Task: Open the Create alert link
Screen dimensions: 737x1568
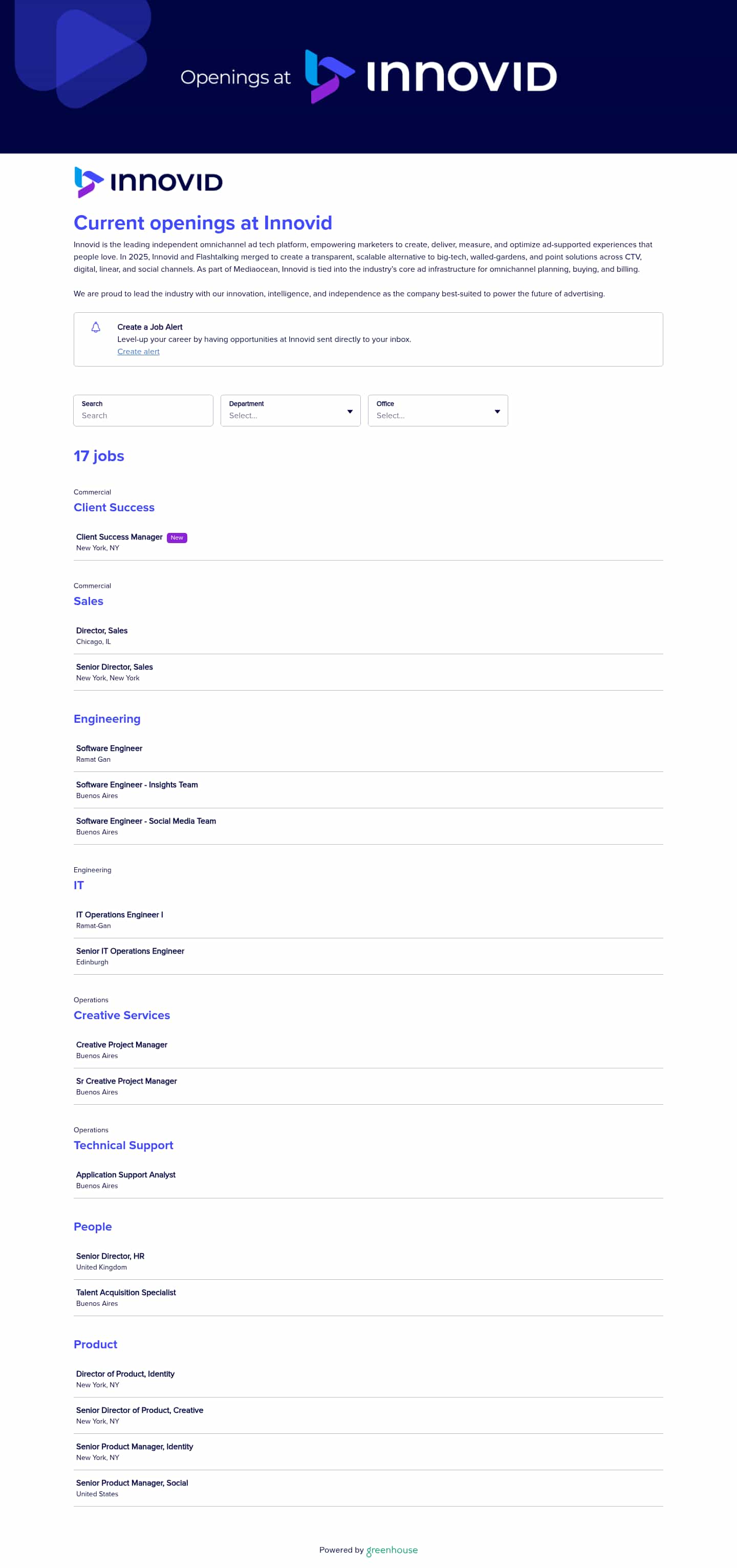Action: pos(138,352)
